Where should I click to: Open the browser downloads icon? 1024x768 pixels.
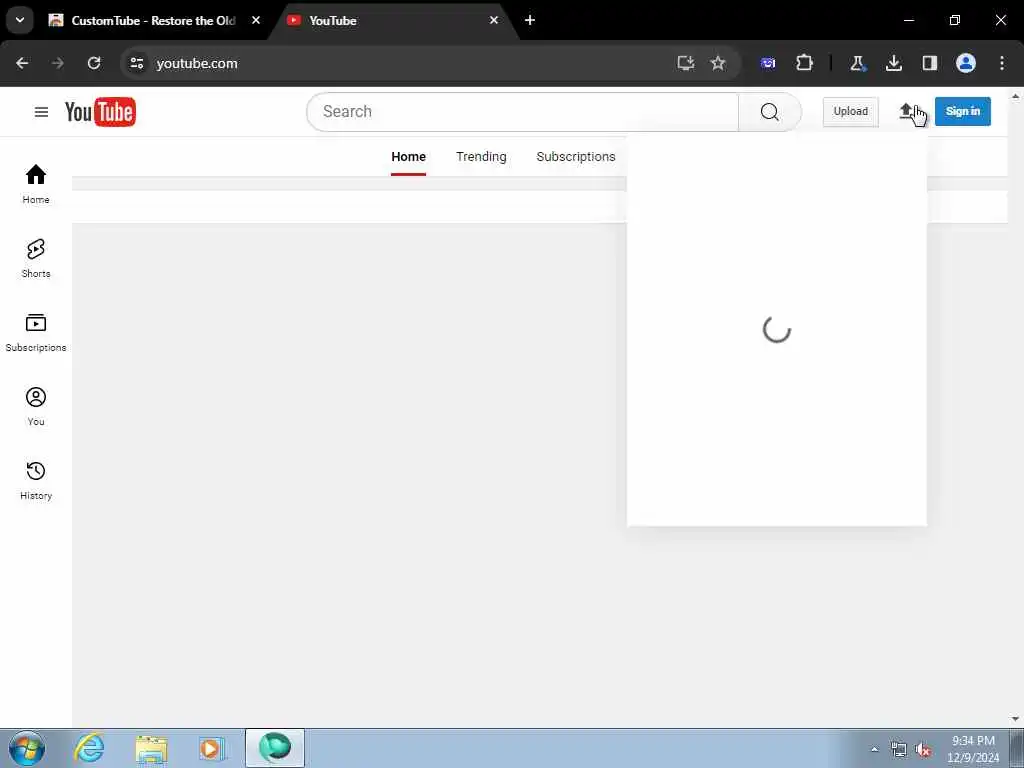(893, 63)
